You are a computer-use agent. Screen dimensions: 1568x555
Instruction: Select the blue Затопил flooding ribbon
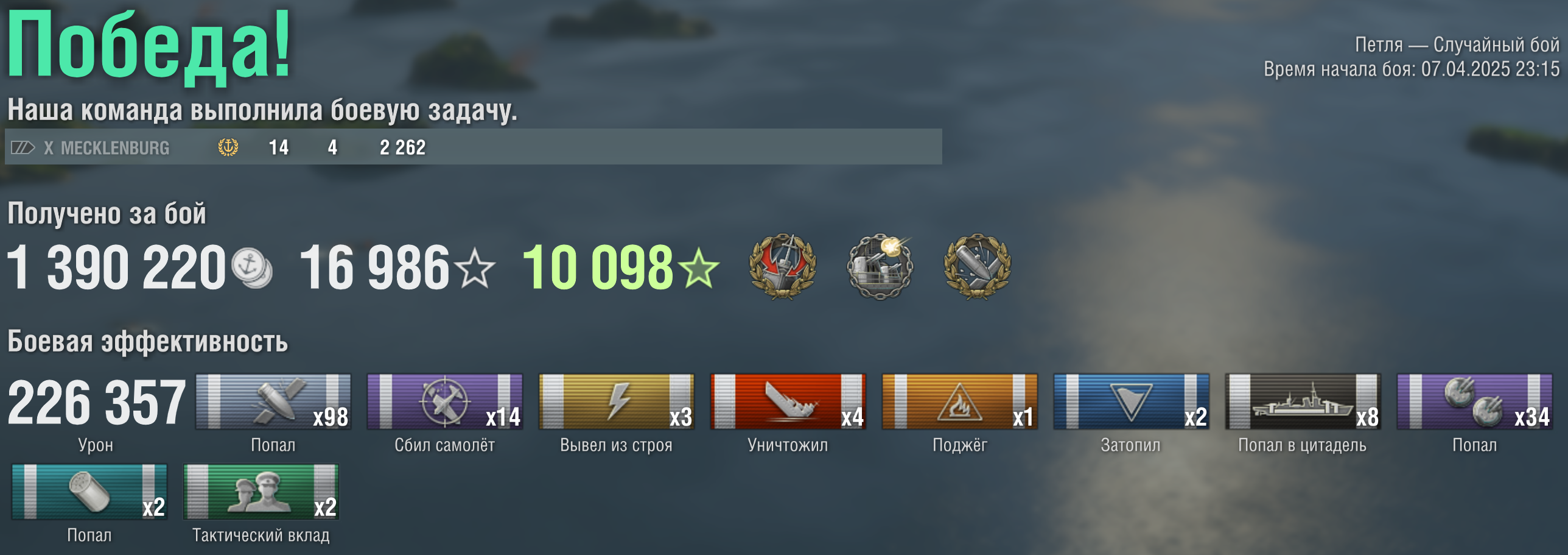click(x=1131, y=401)
